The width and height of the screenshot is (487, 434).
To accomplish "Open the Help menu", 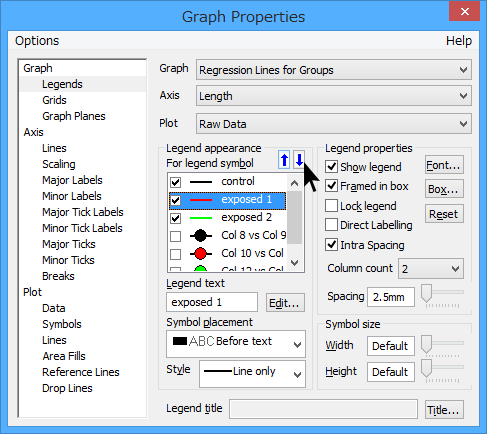I will pyautogui.click(x=459, y=41).
